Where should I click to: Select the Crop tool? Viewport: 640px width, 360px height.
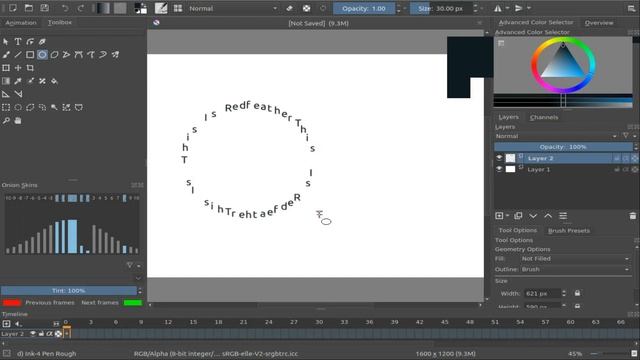pyautogui.click(x=30, y=68)
